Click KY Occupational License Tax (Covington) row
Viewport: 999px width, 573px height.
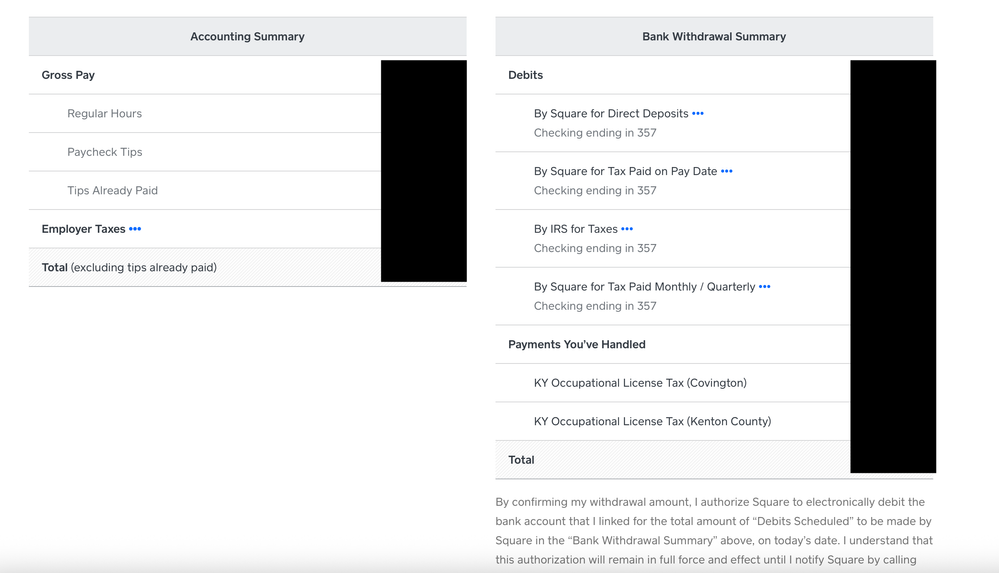point(640,383)
